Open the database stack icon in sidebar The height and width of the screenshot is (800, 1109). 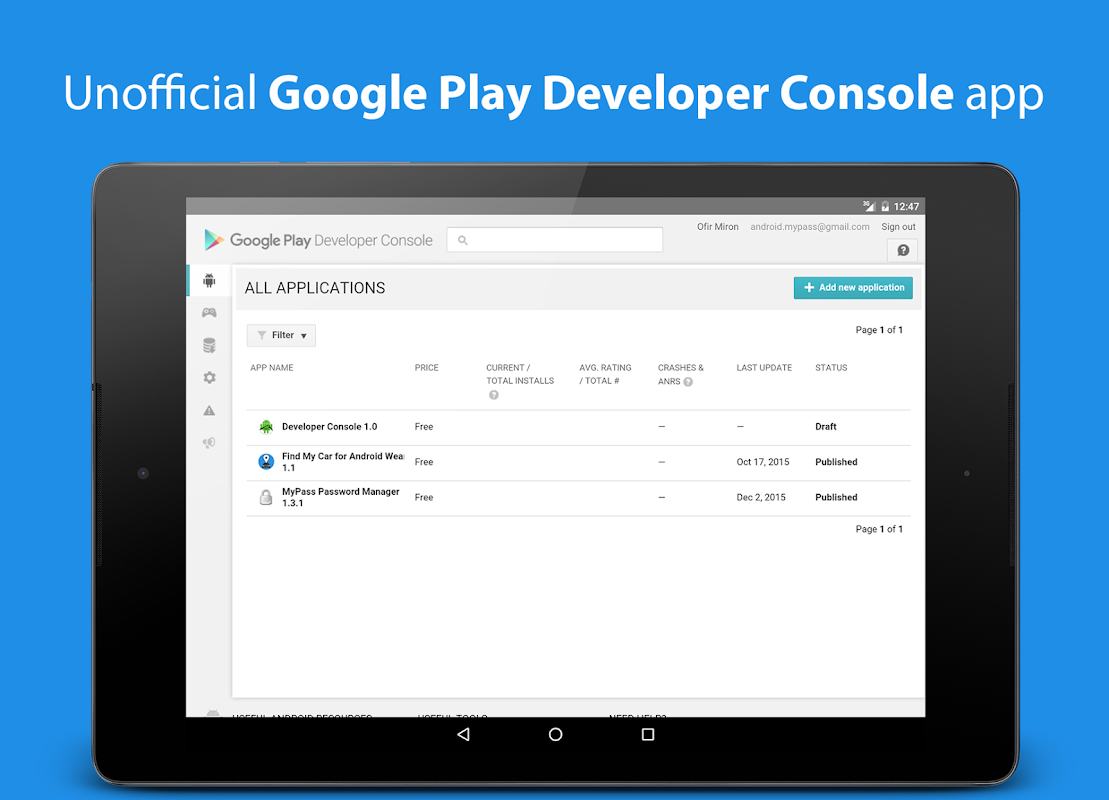pyautogui.click(x=209, y=345)
